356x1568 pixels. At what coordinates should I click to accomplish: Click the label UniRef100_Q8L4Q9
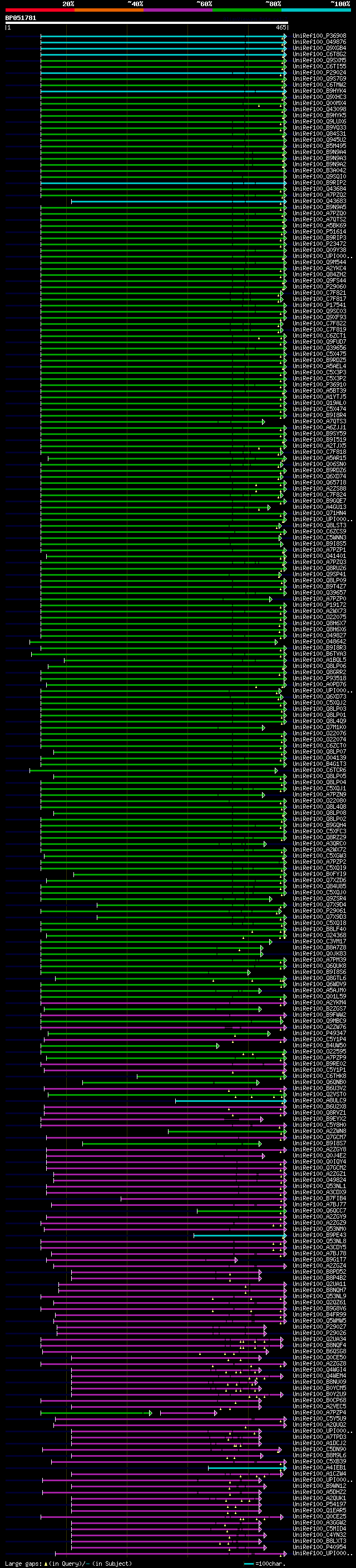[x=319, y=721]
